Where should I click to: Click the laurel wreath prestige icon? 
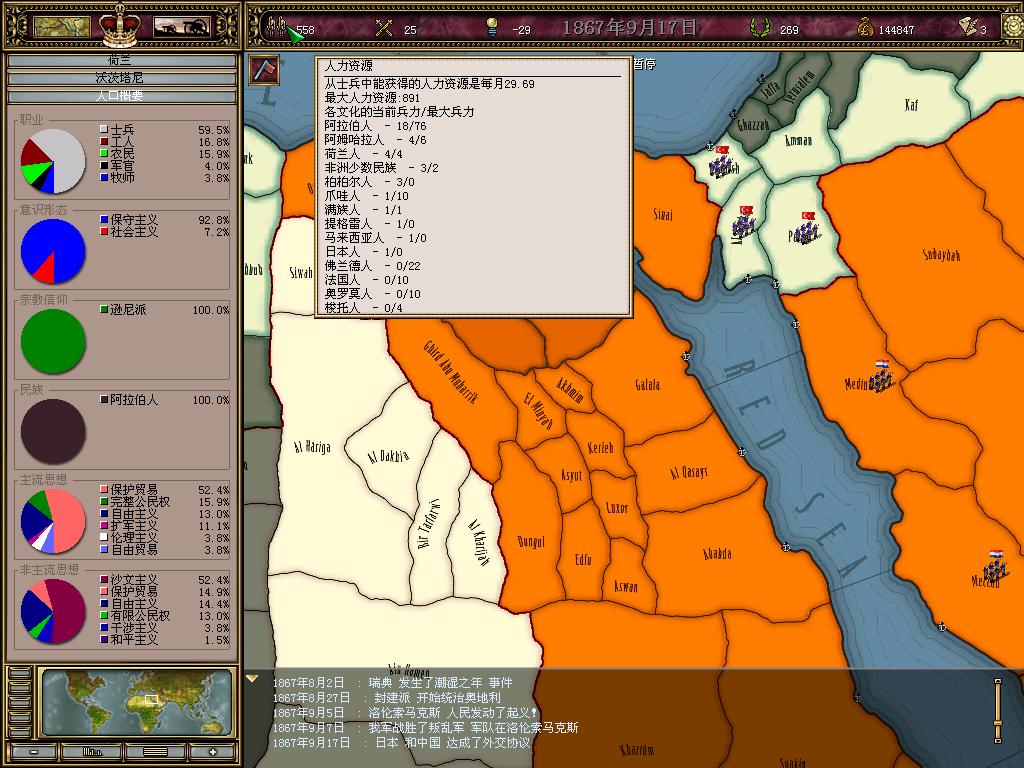(760, 29)
